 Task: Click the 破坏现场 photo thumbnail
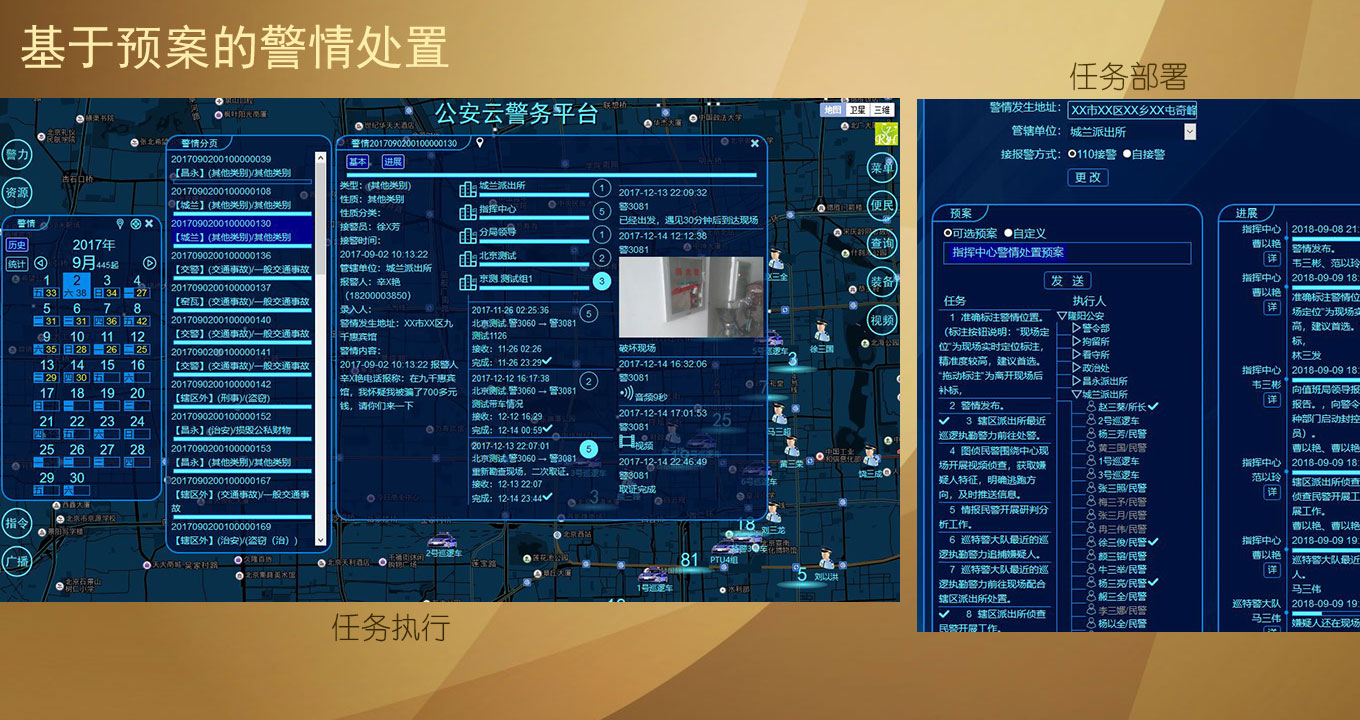click(x=690, y=297)
